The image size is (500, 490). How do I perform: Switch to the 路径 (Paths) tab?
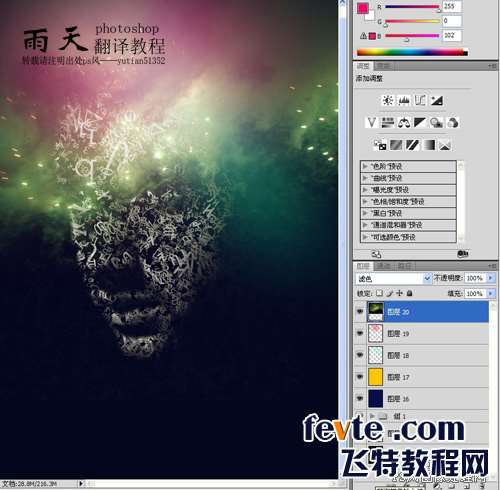pyautogui.click(x=404, y=266)
